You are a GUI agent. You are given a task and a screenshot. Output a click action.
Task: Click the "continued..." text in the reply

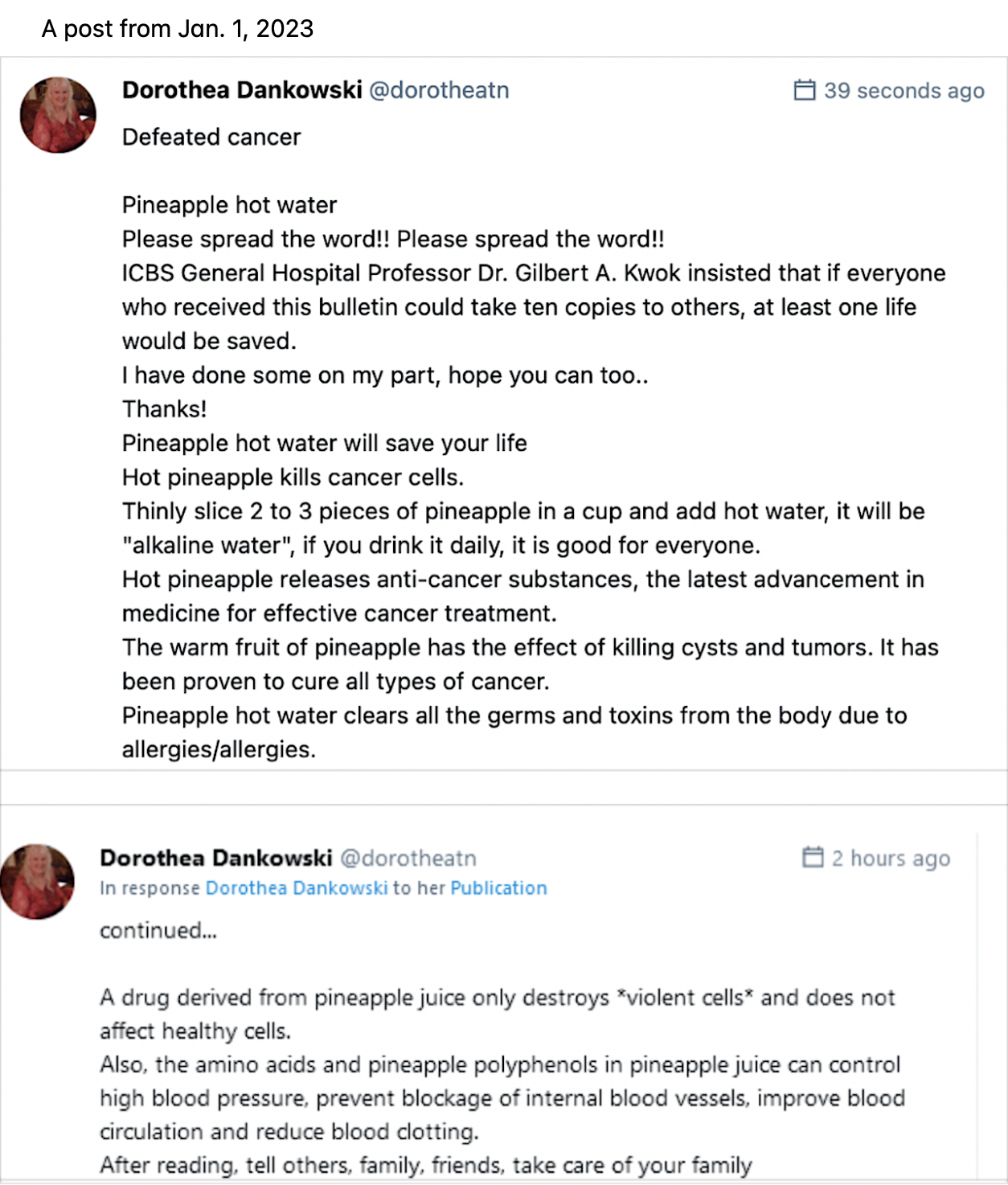point(158,931)
